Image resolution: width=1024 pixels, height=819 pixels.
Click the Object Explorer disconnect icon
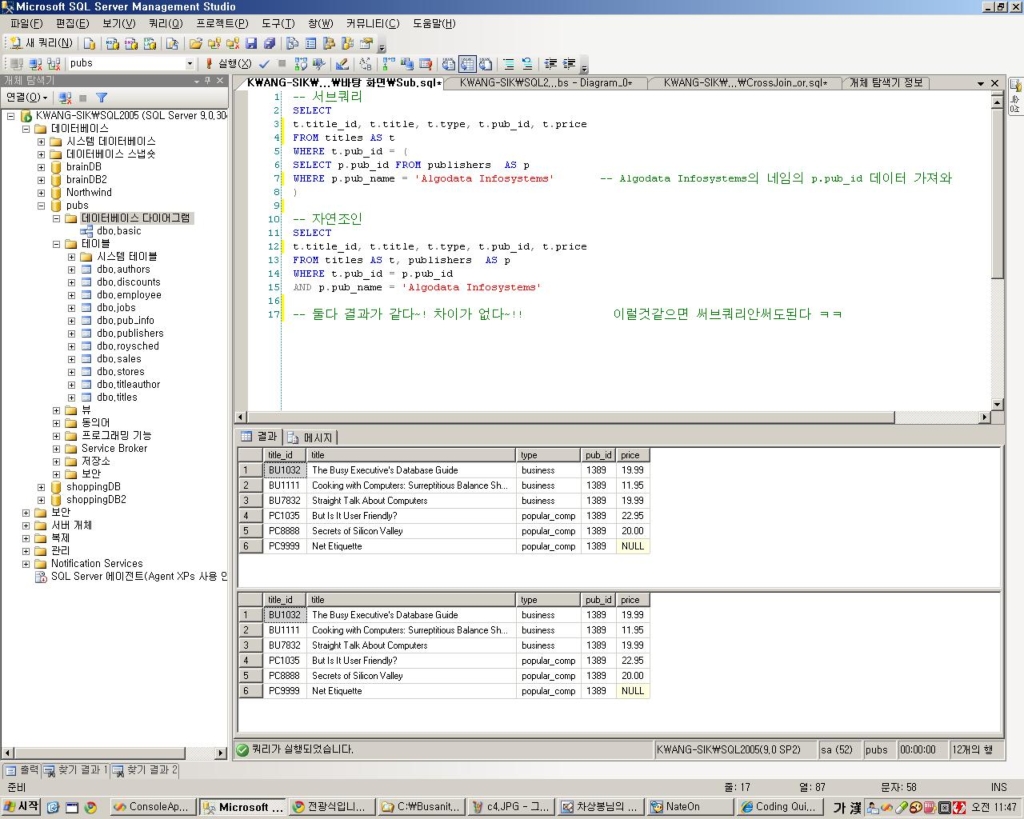[65, 97]
